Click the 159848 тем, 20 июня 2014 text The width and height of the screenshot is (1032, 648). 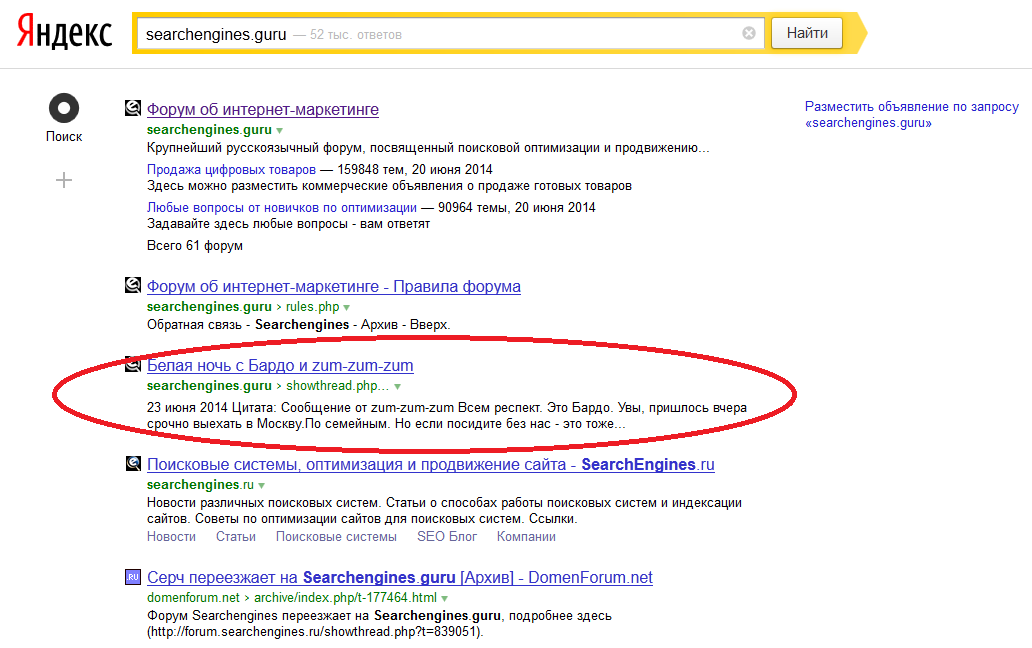point(415,170)
